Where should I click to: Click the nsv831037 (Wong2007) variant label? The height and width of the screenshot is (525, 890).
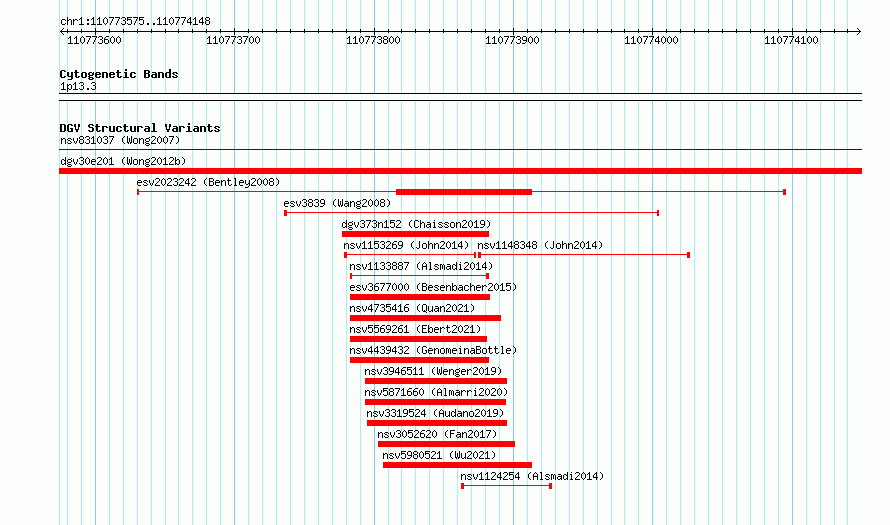coord(120,140)
